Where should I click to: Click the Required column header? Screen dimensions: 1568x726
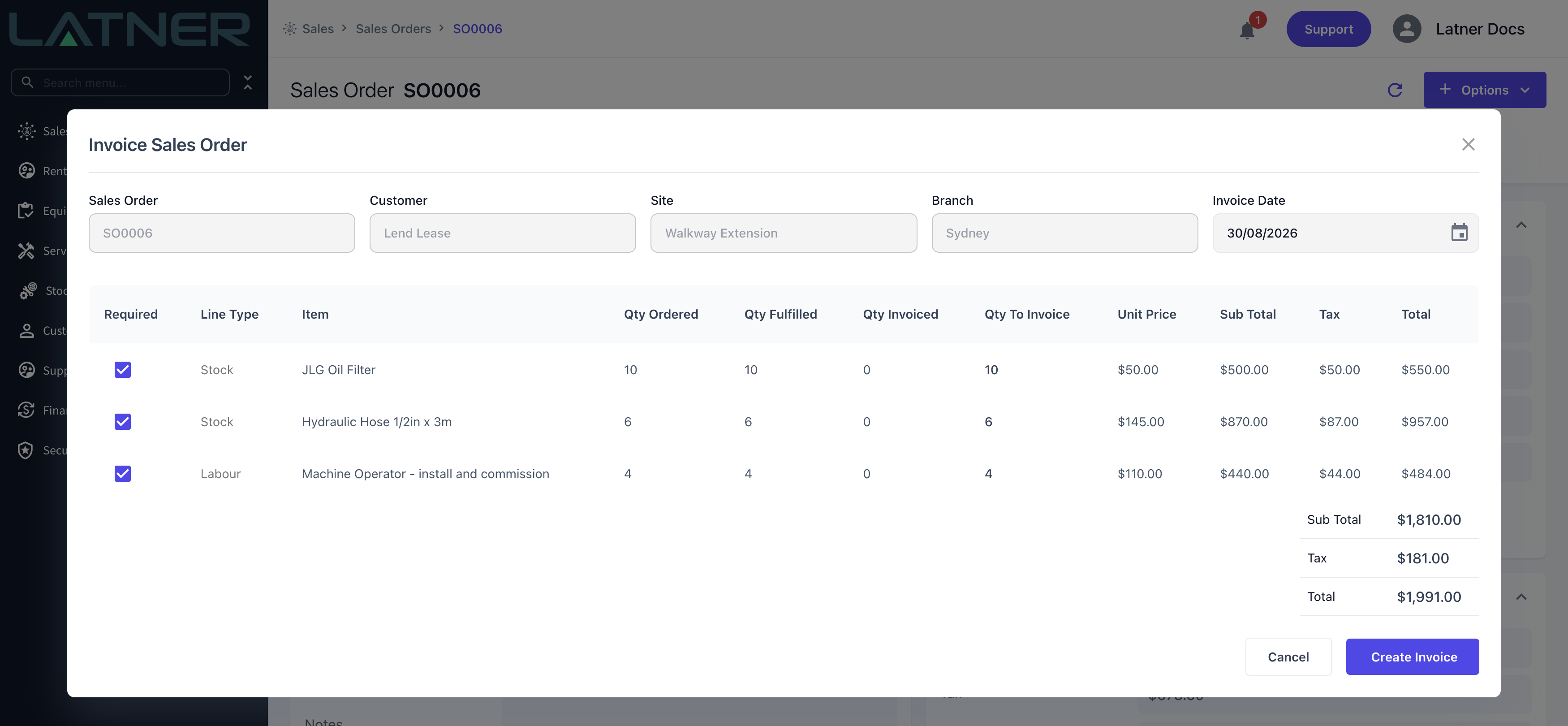pyautogui.click(x=130, y=314)
